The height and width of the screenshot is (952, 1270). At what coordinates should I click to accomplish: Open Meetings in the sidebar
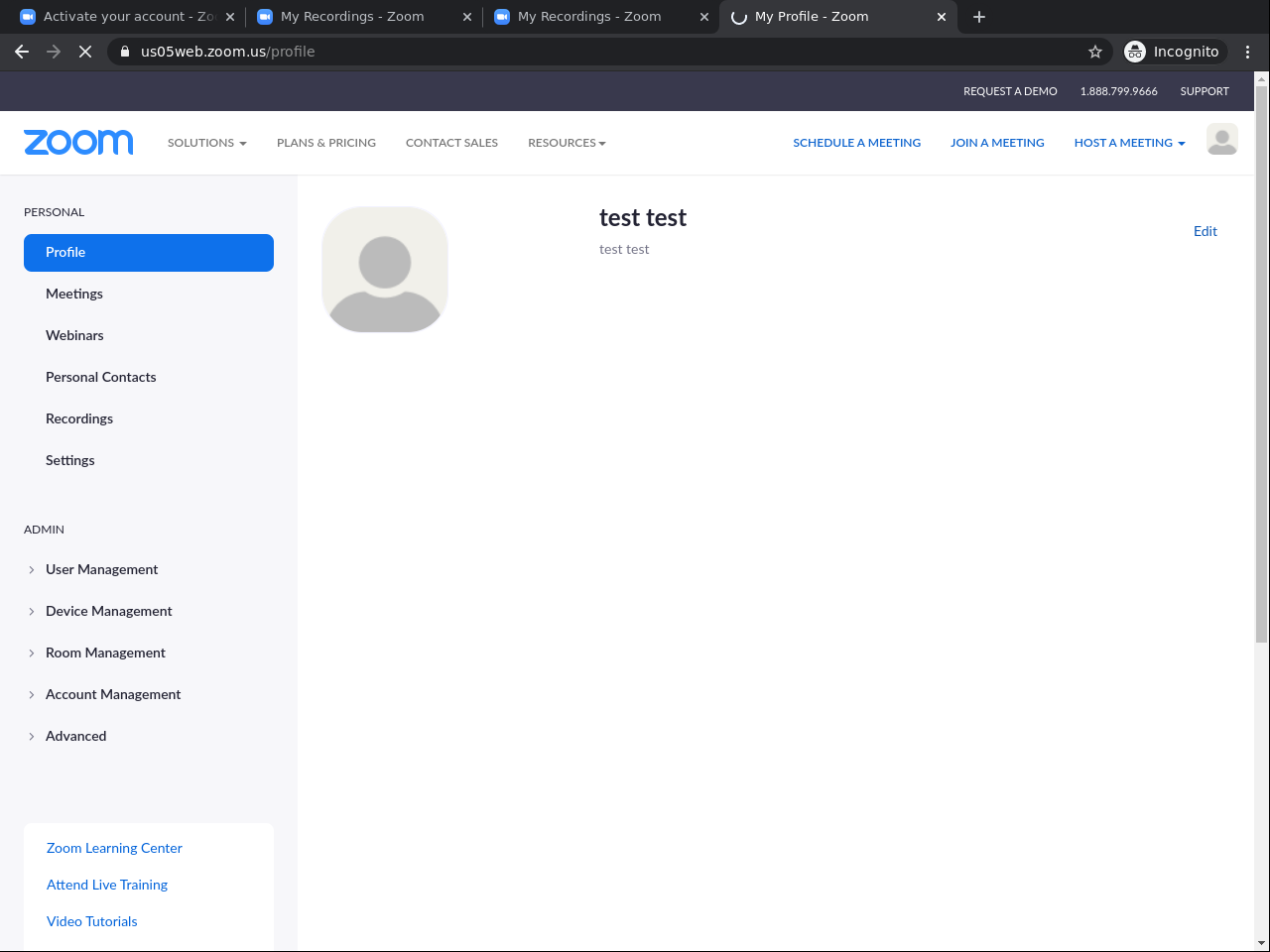pyautogui.click(x=74, y=294)
